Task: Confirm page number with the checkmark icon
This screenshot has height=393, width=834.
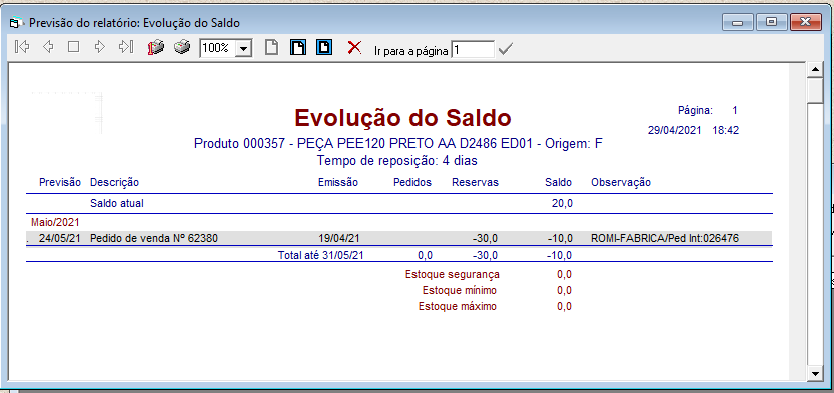Action: tap(505, 49)
